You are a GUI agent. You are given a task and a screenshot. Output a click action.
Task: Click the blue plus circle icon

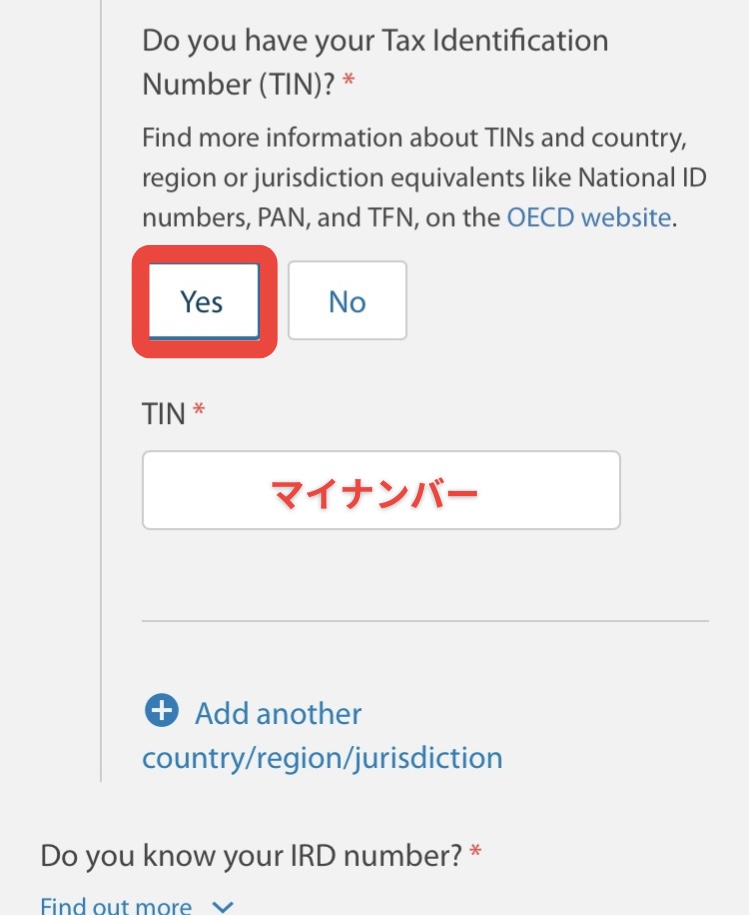click(161, 712)
